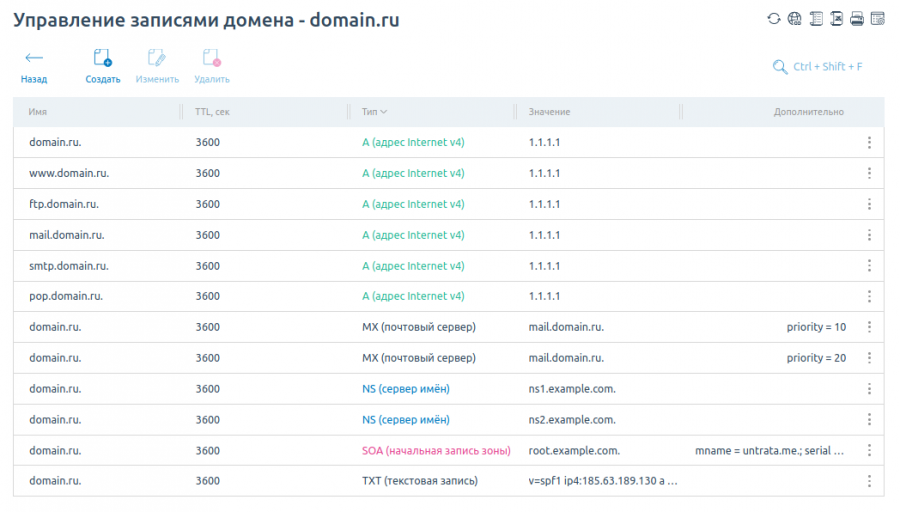900x512 pixels.
Task: Open table settings icon at far right
Action: (x=877, y=18)
